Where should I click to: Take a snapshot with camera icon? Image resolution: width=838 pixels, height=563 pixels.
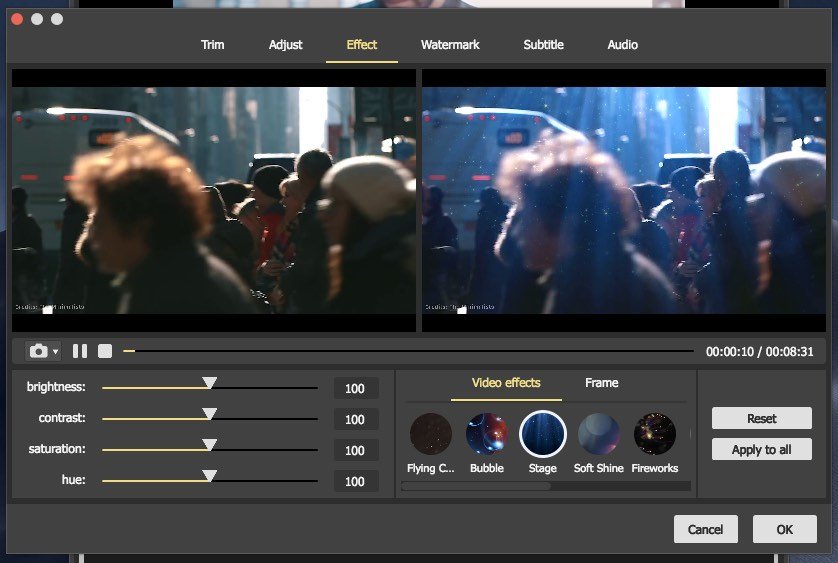pyautogui.click(x=38, y=351)
